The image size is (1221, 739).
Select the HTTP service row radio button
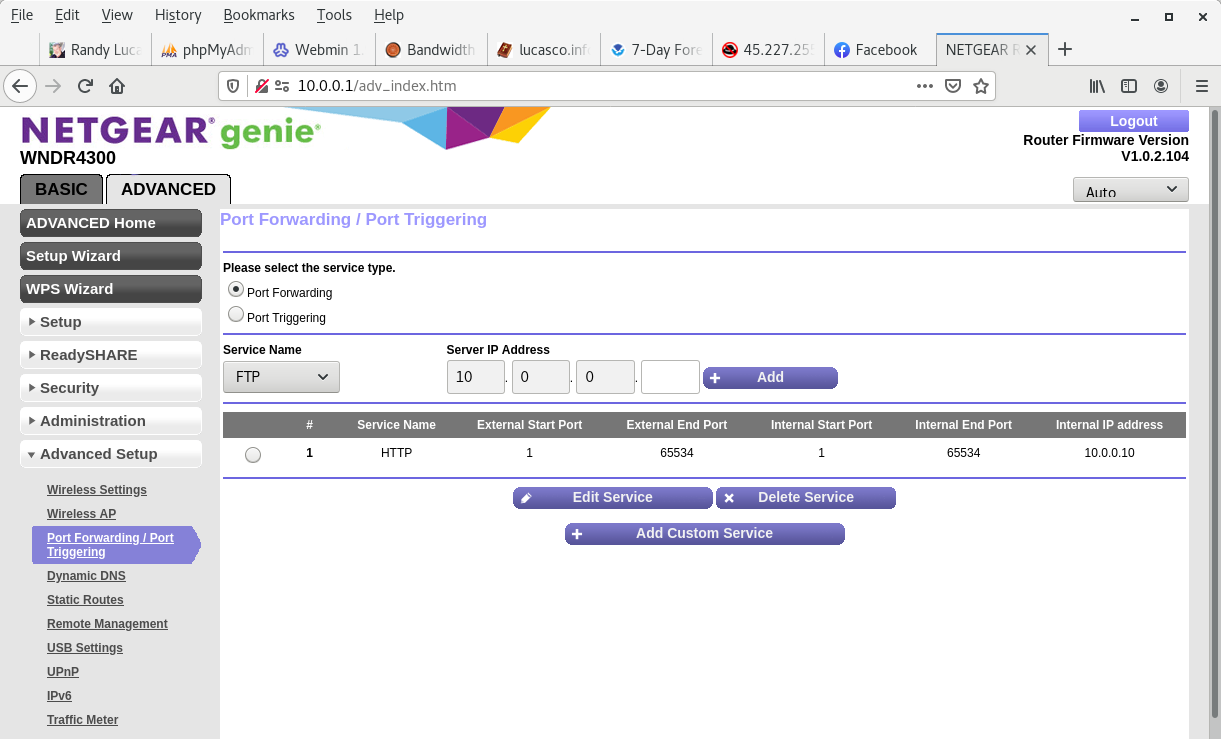point(253,455)
